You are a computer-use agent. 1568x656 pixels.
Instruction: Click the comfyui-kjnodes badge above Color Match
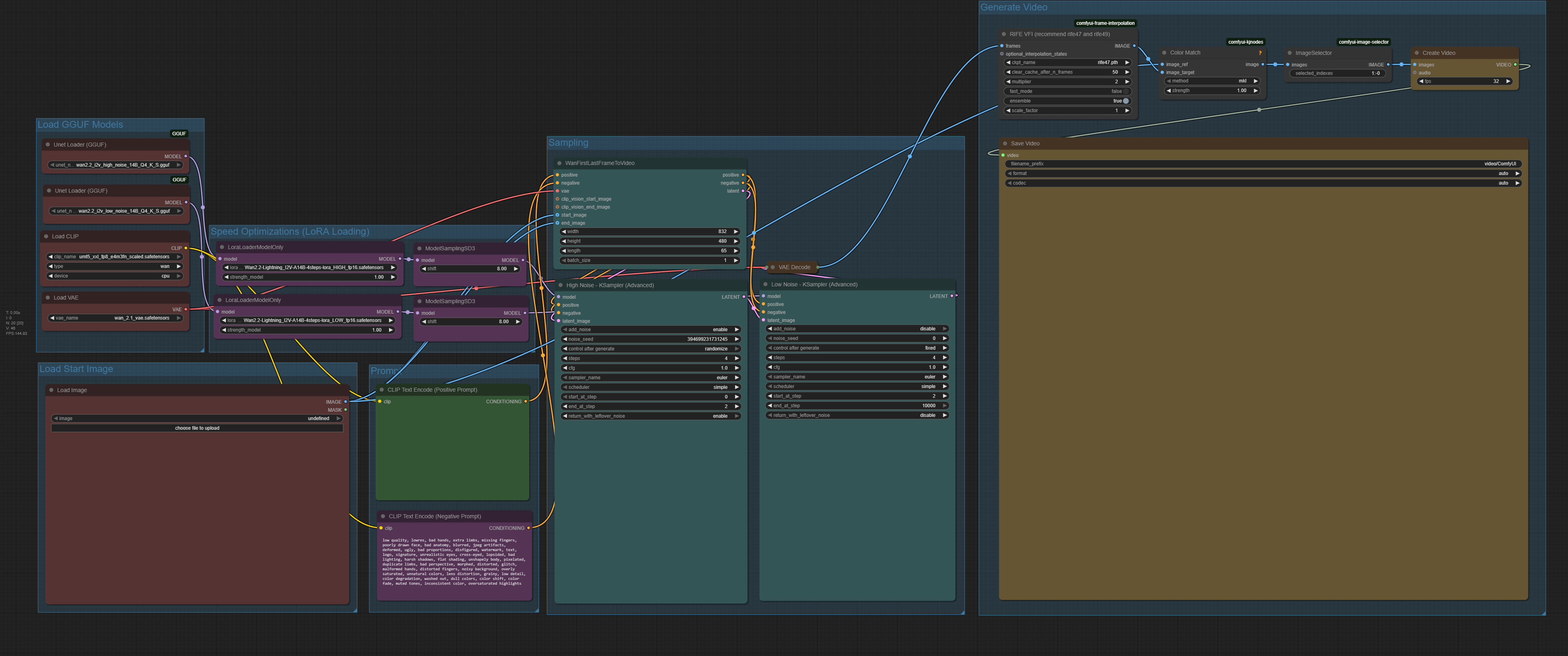(x=1246, y=42)
